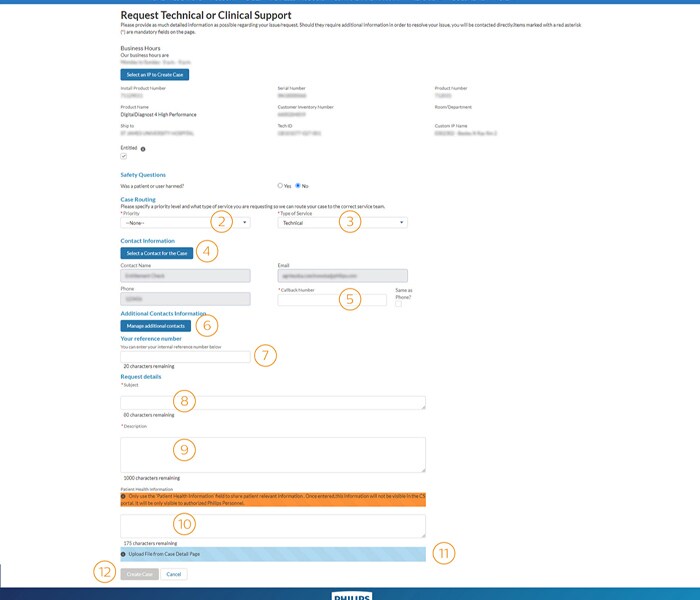The image size is (700, 600).
Task: Cancel the support request form
Action: [x=173, y=574]
